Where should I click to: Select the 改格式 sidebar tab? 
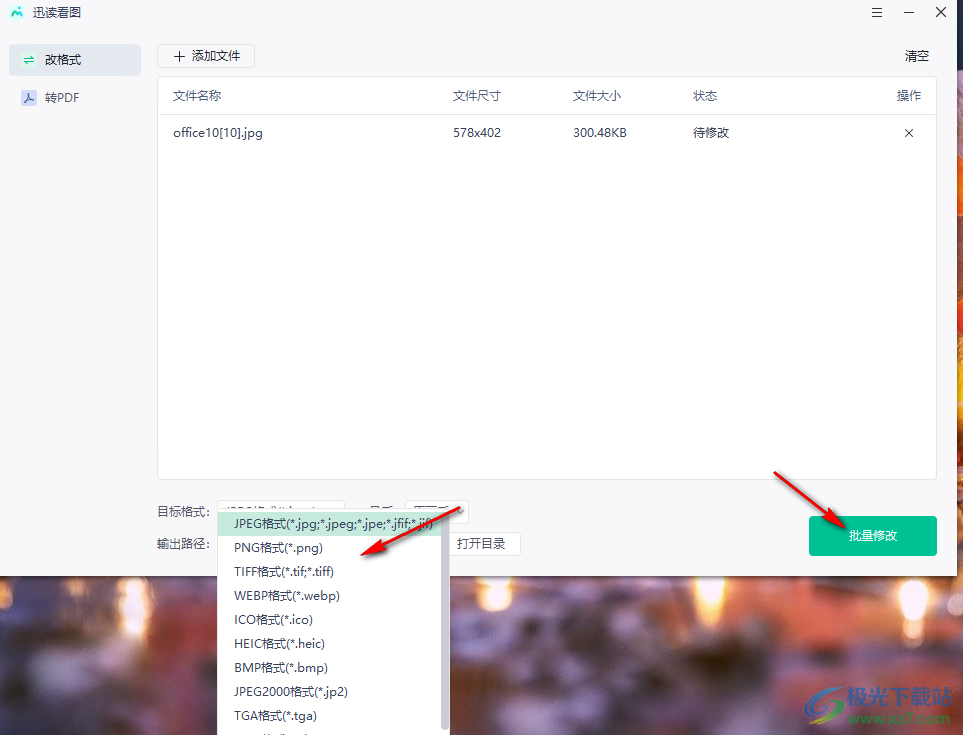pos(75,60)
